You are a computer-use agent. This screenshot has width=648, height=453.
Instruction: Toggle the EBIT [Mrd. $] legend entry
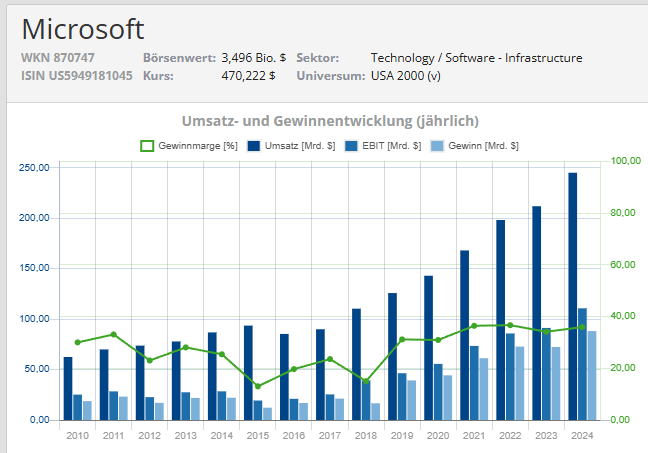(x=383, y=146)
